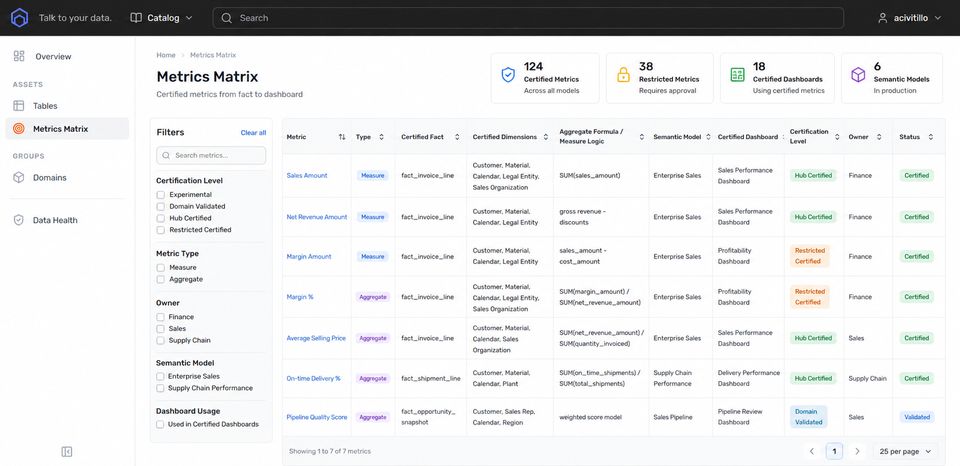This screenshot has width=960, height=466.
Task: Check the Experimental certification filter
Action: click(x=160, y=195)
